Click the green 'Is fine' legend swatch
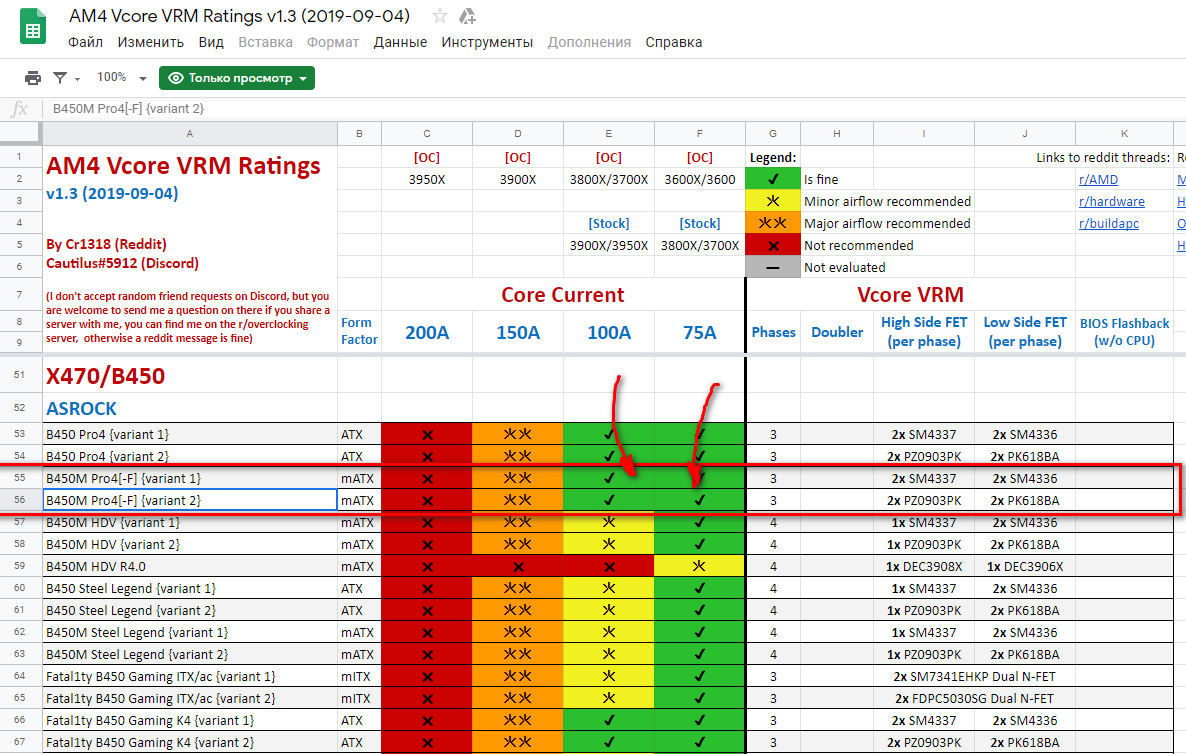The width and height of the screenshot is (1186, 754). click(x=772, y=179)
